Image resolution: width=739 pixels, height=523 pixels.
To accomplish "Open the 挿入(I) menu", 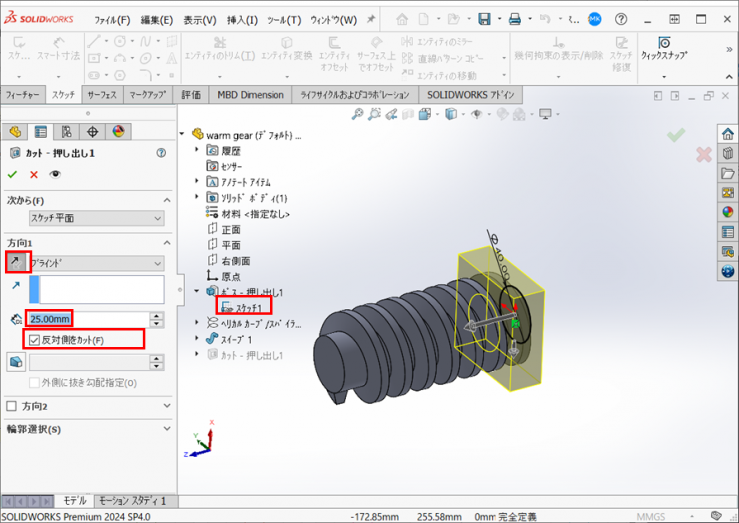I will [x=241, y=20].
